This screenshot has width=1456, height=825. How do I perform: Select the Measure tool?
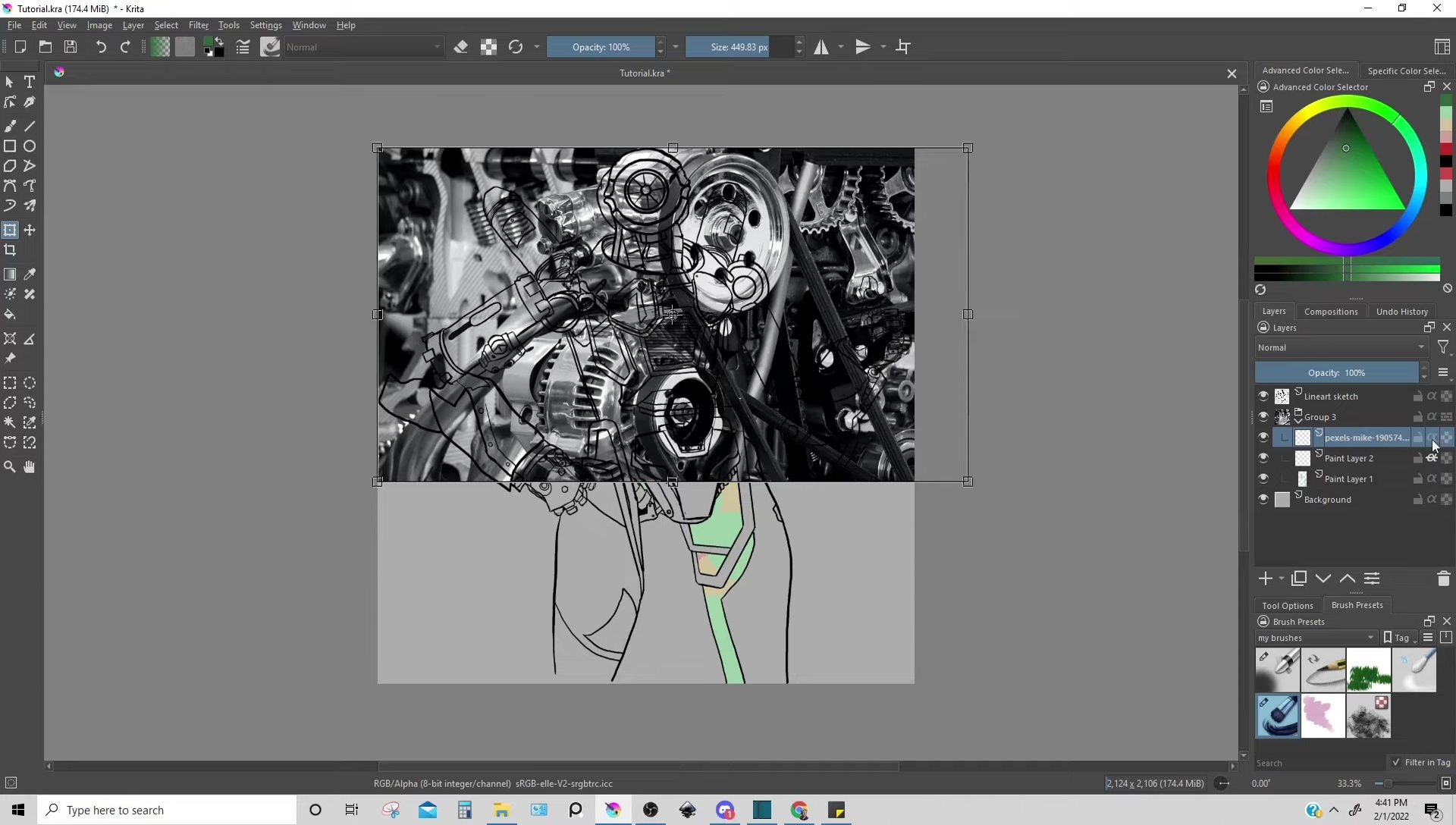coord(30,339)
